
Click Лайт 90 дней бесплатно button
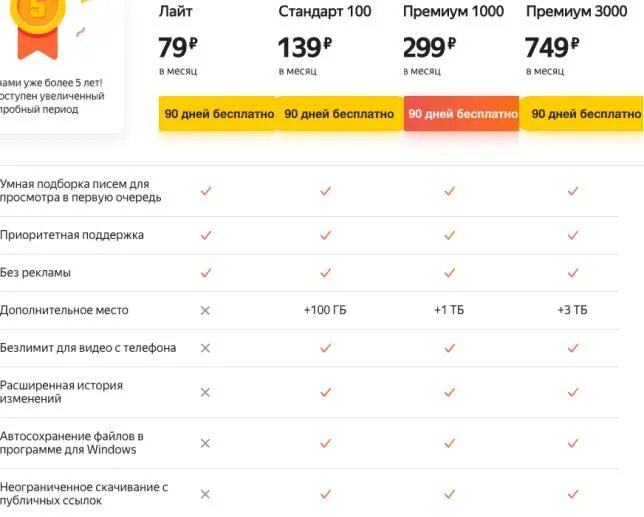coord(218,114)
